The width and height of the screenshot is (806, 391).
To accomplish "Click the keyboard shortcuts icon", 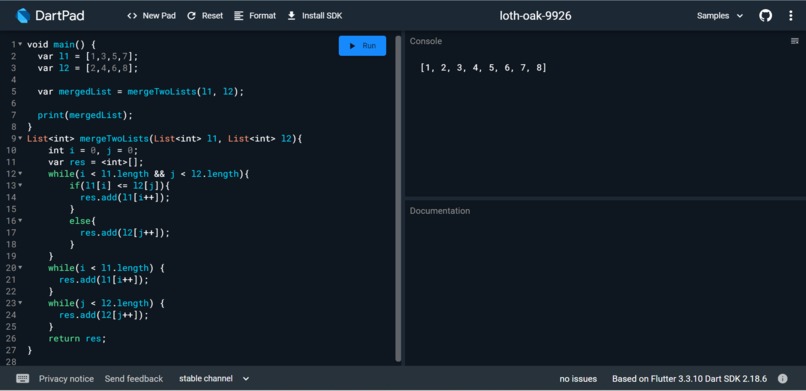I will click(23, 379).
